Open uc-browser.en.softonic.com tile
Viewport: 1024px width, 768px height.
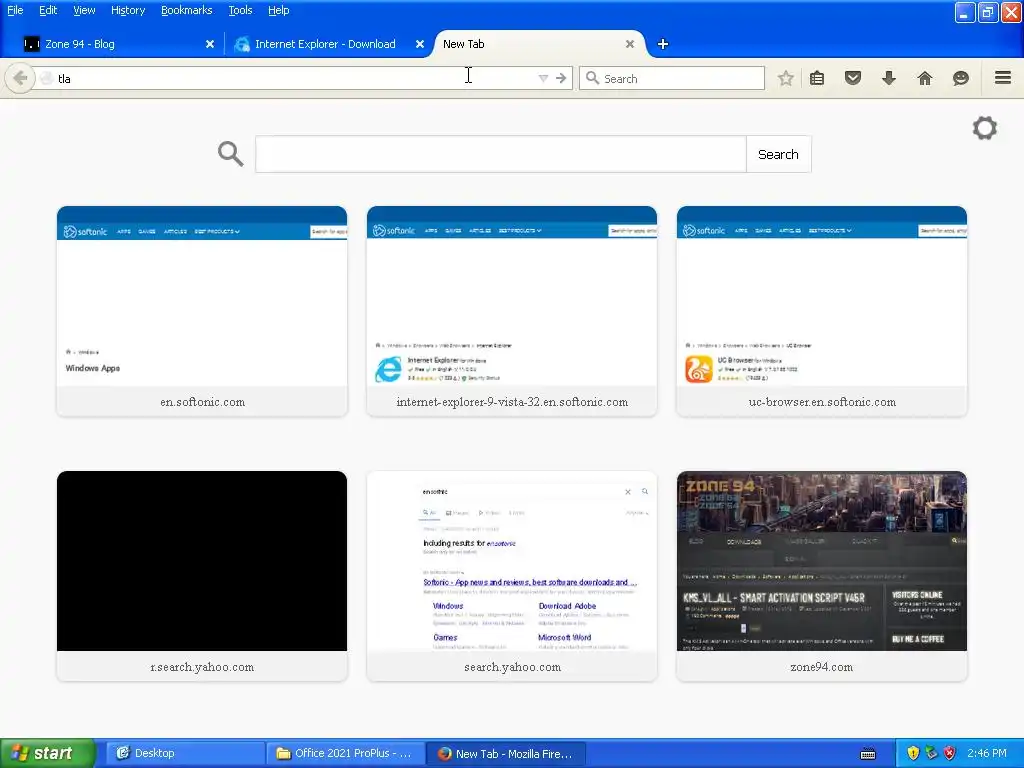point(822,311)
